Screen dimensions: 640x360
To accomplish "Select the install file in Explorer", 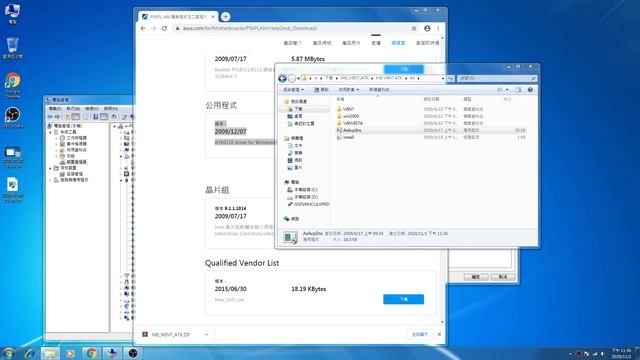I will 345,138.
